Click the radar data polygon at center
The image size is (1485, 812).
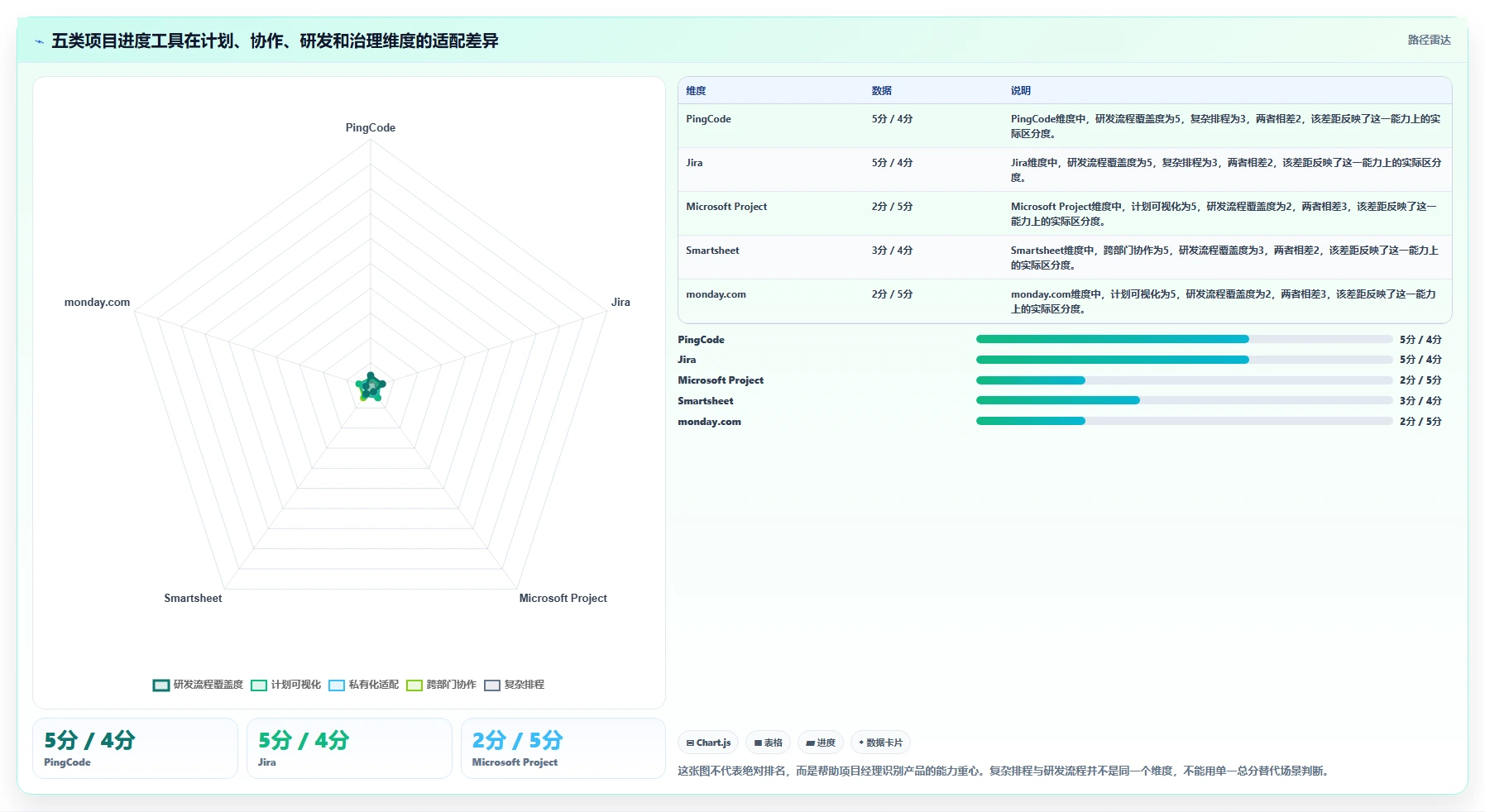(371, 386)
